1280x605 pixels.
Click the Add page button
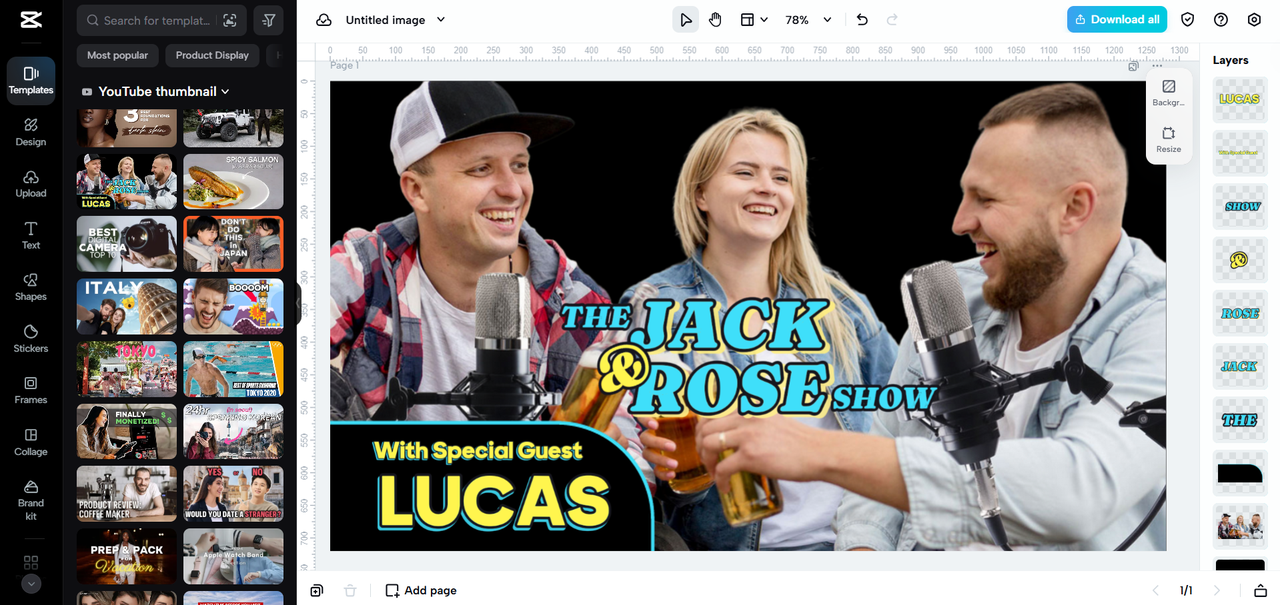point(421,590)
